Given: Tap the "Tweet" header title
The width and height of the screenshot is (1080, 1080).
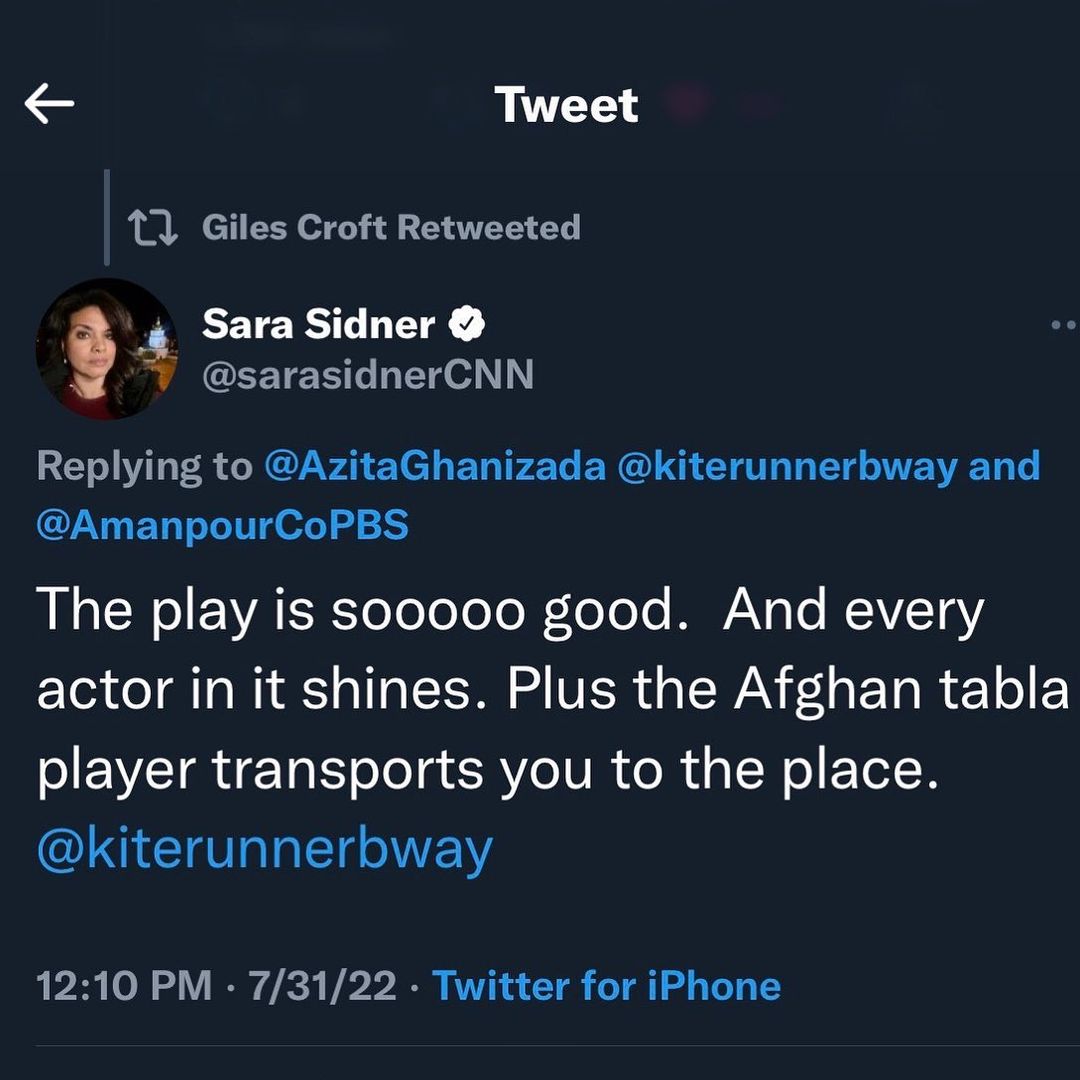Looking at the screenshot, I should (x=566, y=105).
